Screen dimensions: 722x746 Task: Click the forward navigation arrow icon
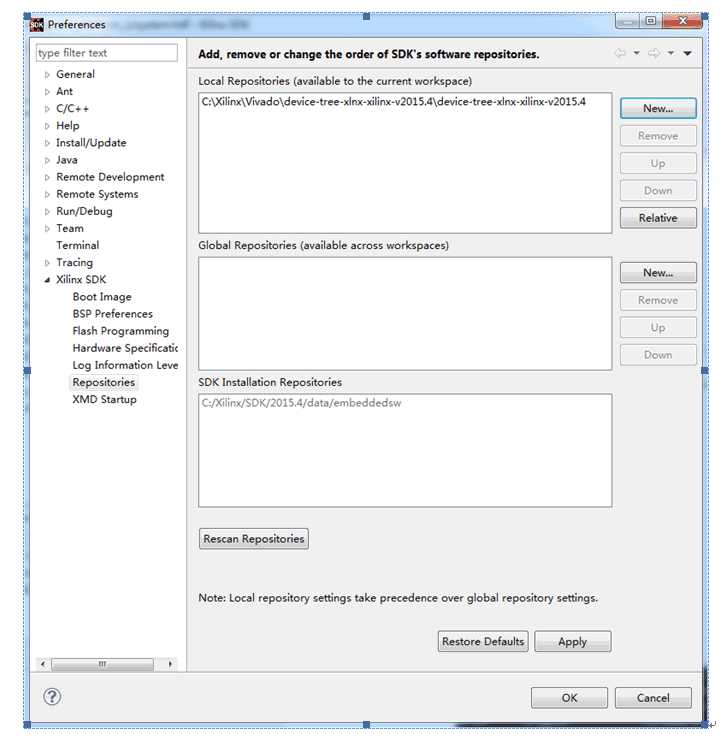click(x=654, y=53)
